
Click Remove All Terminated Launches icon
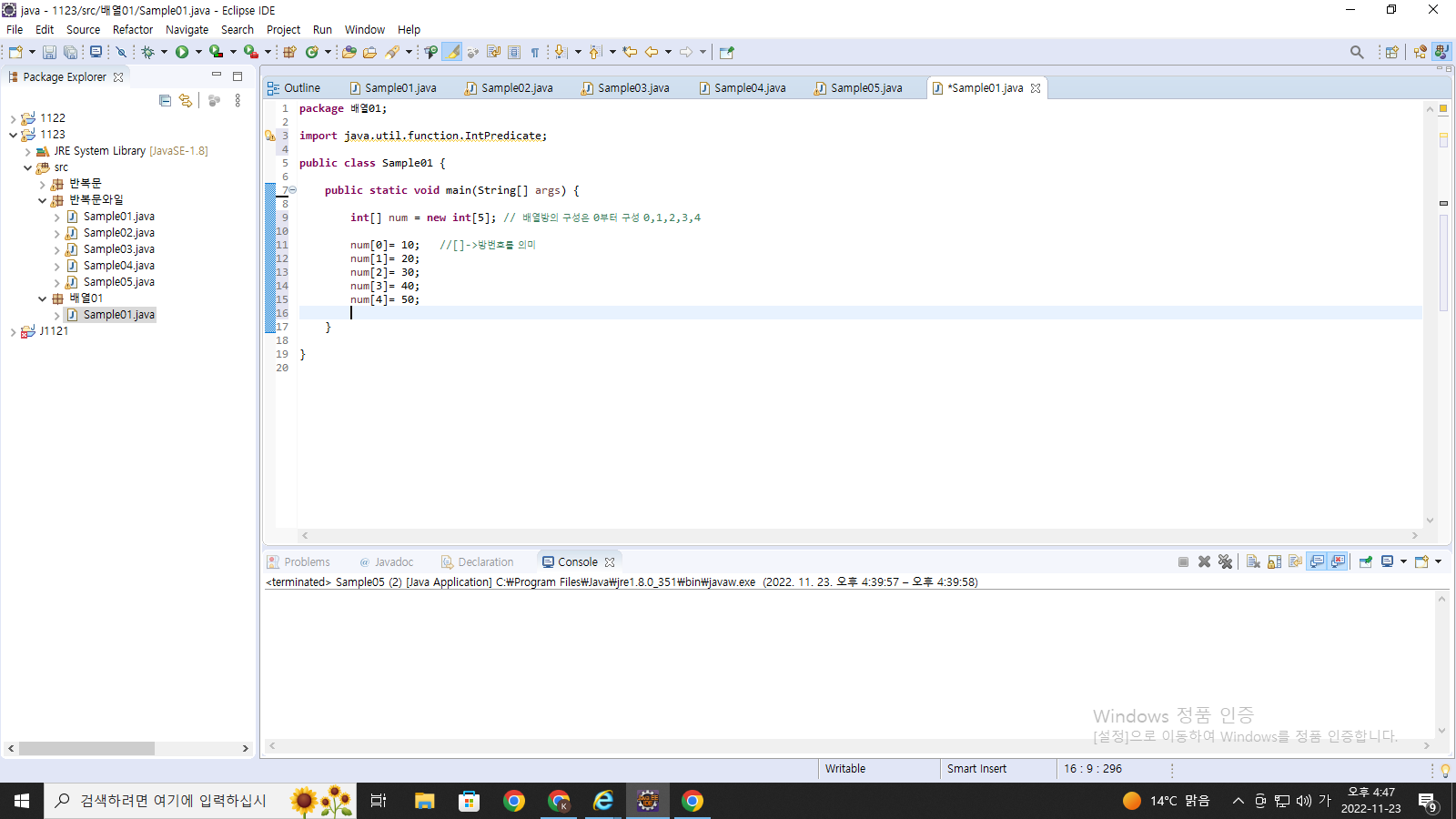pyautogui.click(x=1225, y=561)
